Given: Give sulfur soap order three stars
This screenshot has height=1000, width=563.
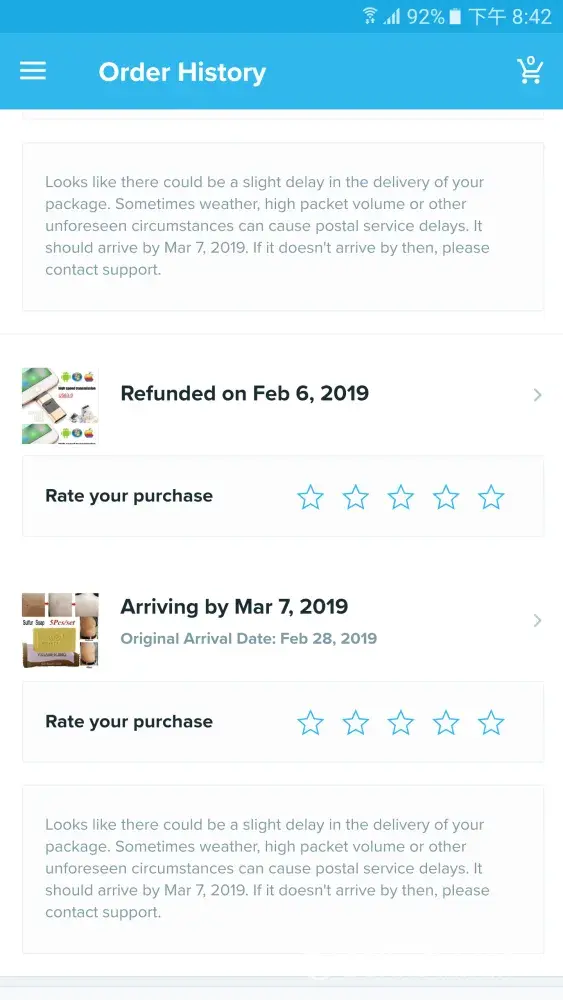Looking at the screenshot, I should click(401, 723).
